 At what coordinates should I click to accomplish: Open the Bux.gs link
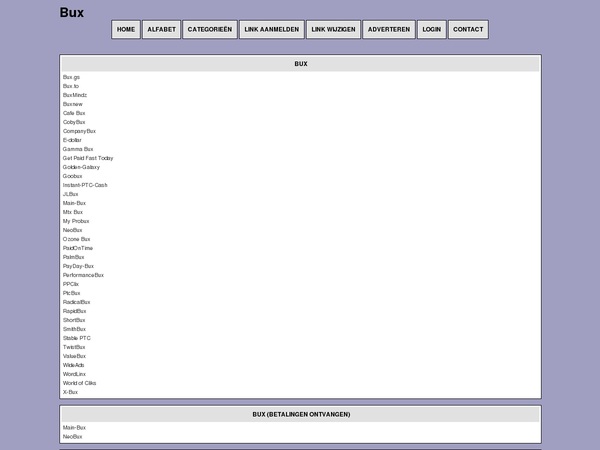coord(71,77)
